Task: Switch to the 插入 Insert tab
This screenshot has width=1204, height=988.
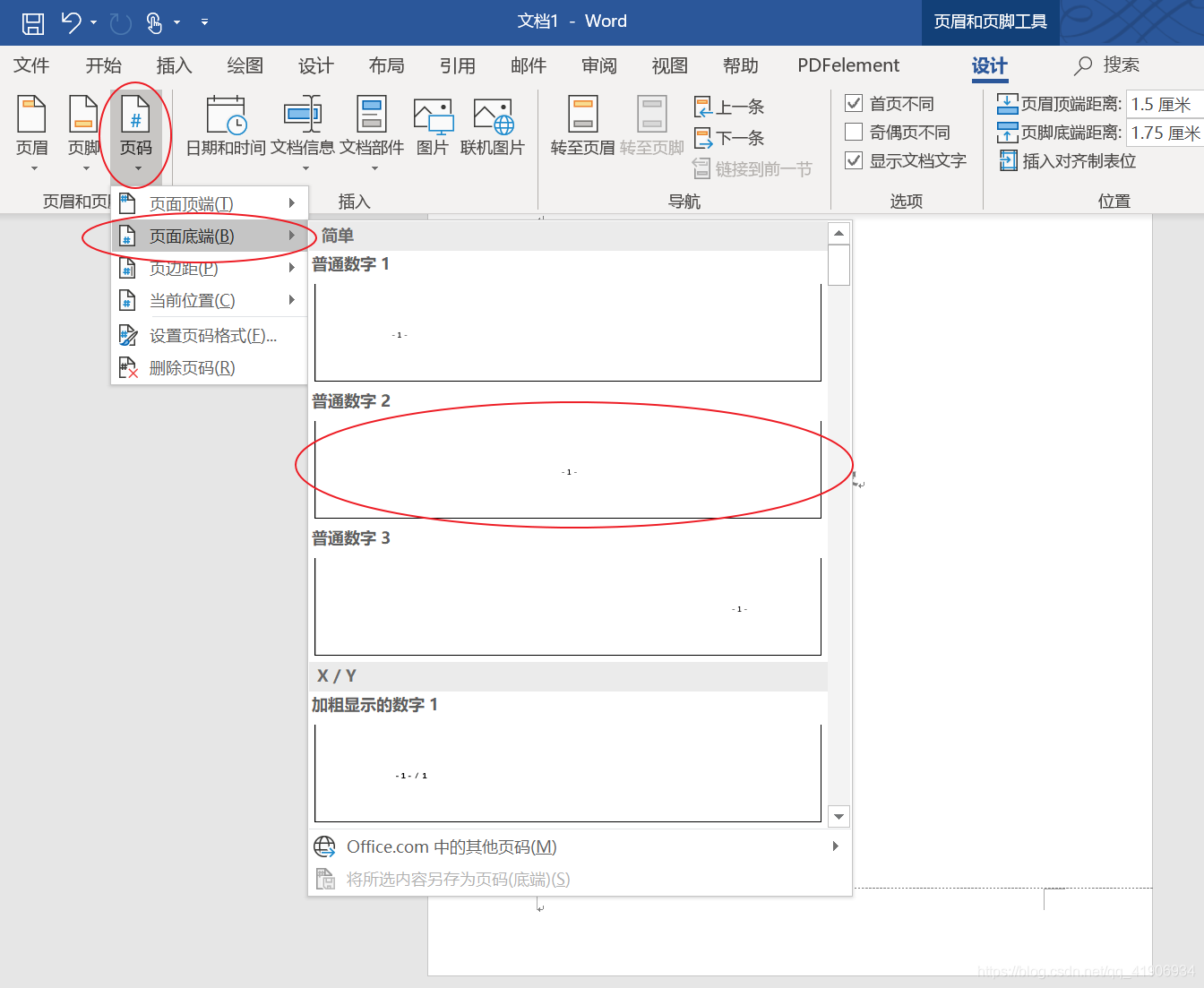Action: (174, 65)
